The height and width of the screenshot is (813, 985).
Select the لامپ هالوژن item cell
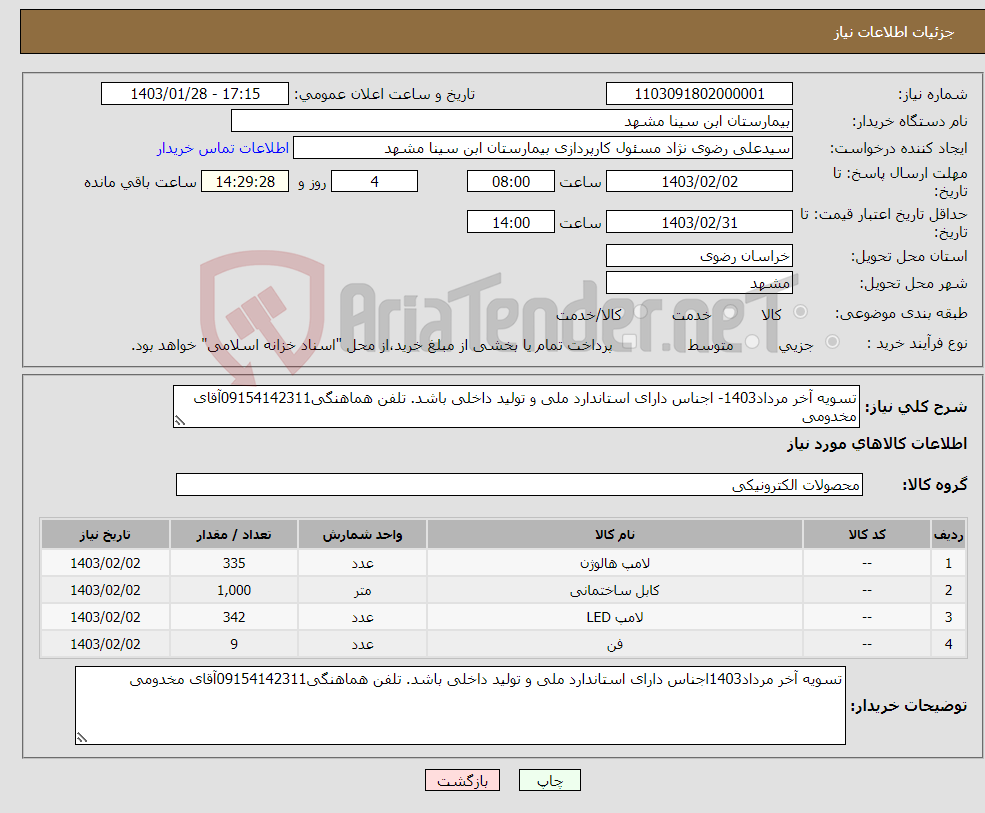[614, 563]
